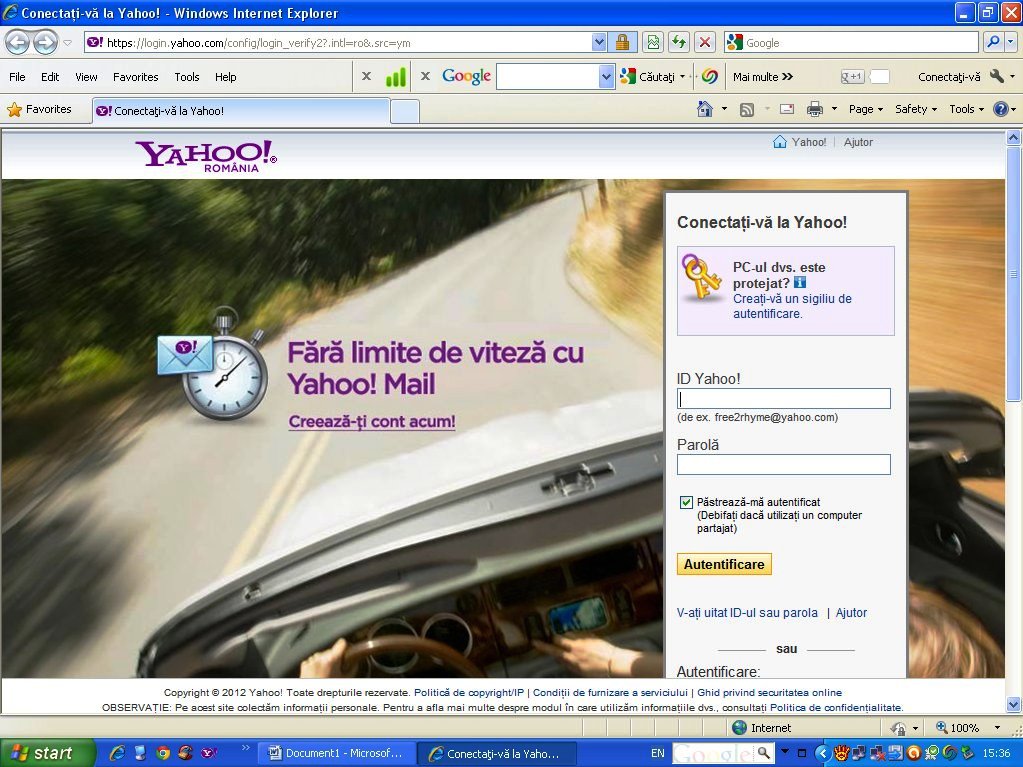1023x767 pixels.
Task: Click the Favorites star icon
Action: (x=14, y=110)
